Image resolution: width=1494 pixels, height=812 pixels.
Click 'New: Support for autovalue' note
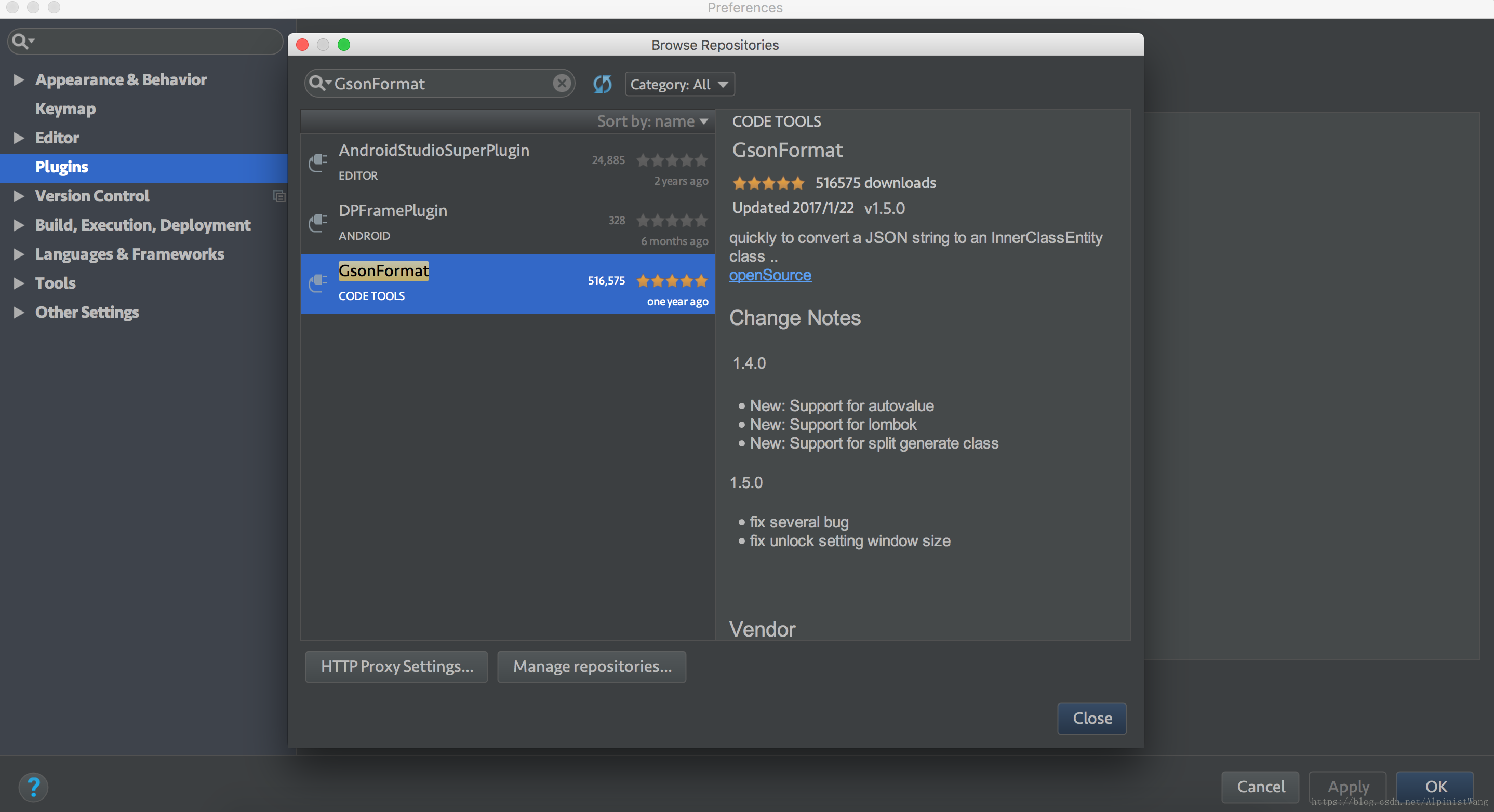click(842, 407)
